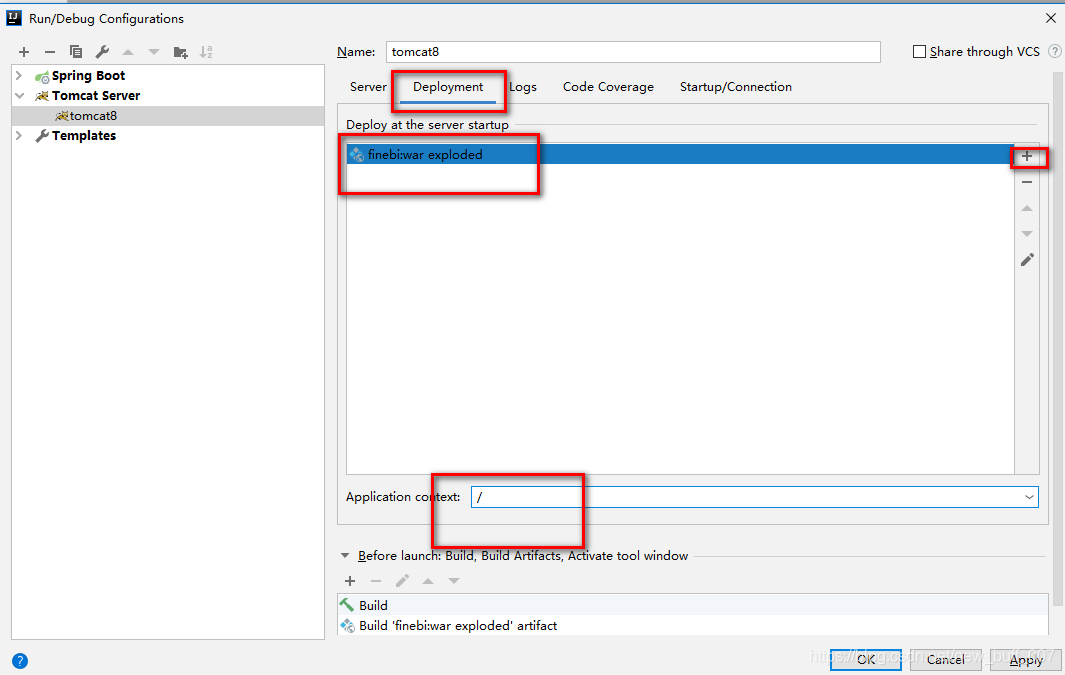Remove the selected configuration
The width and height of the screenshot is (1065, 675).
(x=49, y=51)
